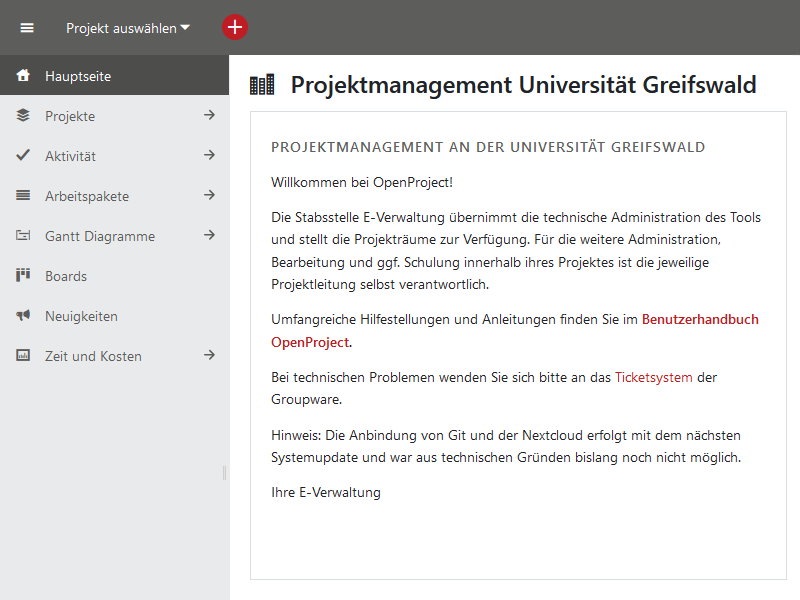The height and width of the screenshot is (600, 800).
Task: Click the layers icon beside Projekte
Action: coord(23,115)
